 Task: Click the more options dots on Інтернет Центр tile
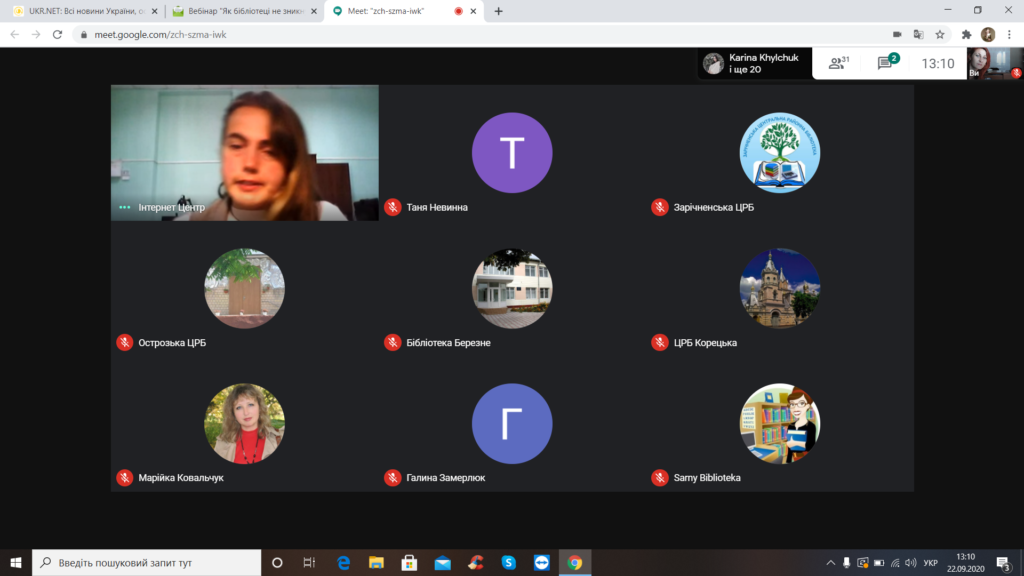click(x=125, y=207)
